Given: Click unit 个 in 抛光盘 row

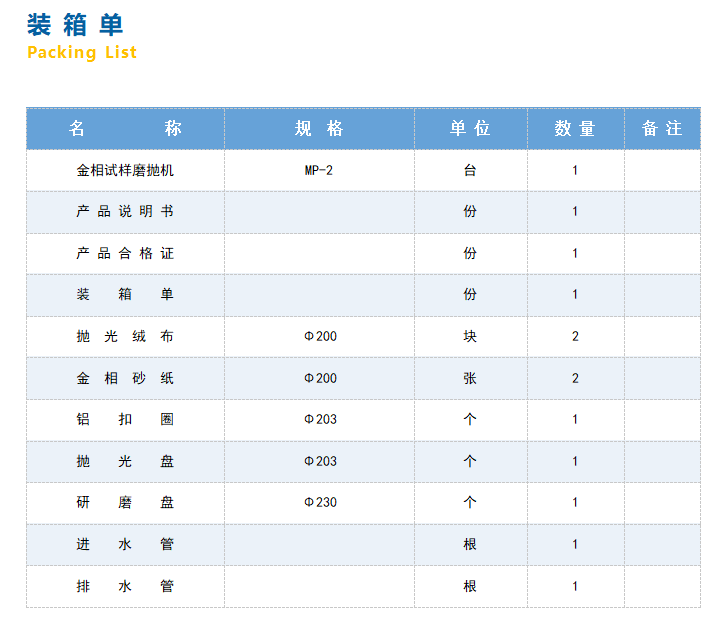Looking at the screenshot, I should tap(471, 461).
